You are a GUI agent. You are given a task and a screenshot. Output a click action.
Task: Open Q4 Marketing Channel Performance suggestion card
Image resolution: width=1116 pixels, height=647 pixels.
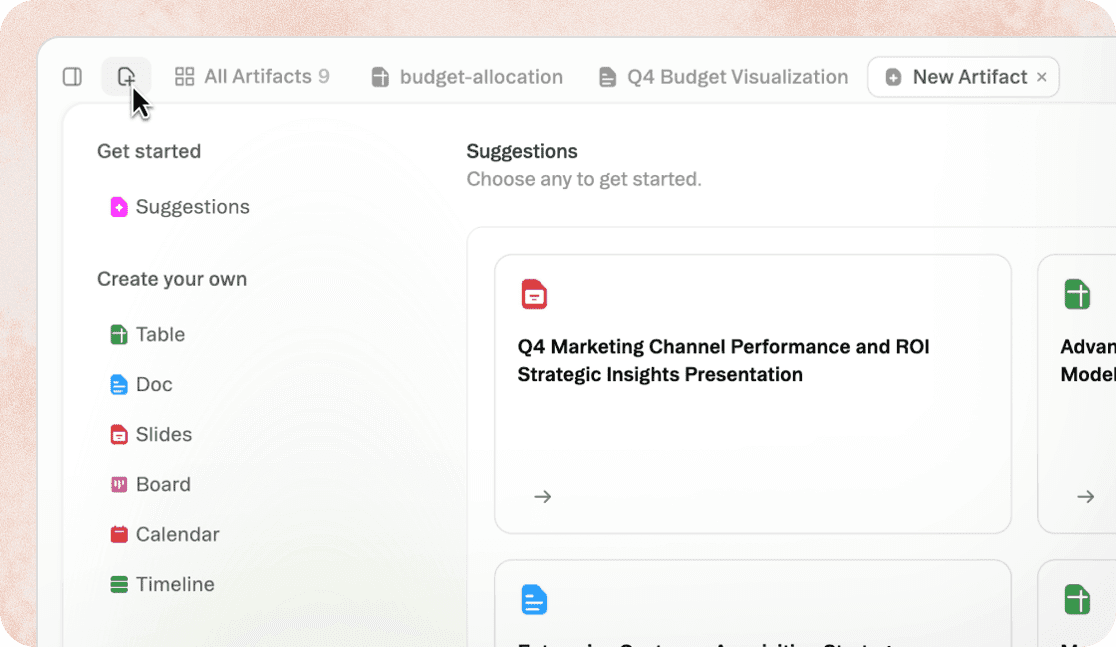click(723, 361)
